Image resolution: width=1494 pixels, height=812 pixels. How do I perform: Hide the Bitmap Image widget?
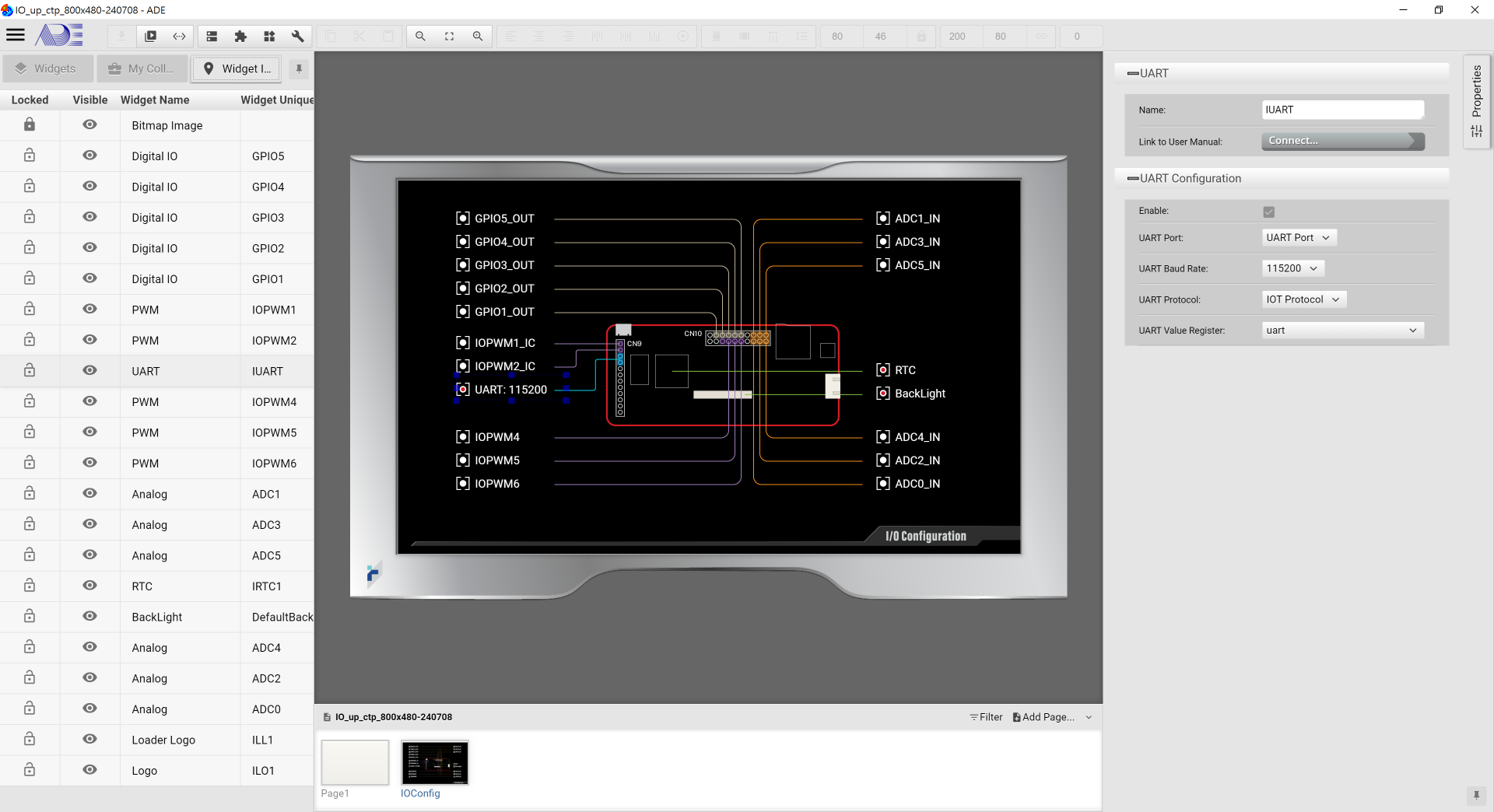89,124
